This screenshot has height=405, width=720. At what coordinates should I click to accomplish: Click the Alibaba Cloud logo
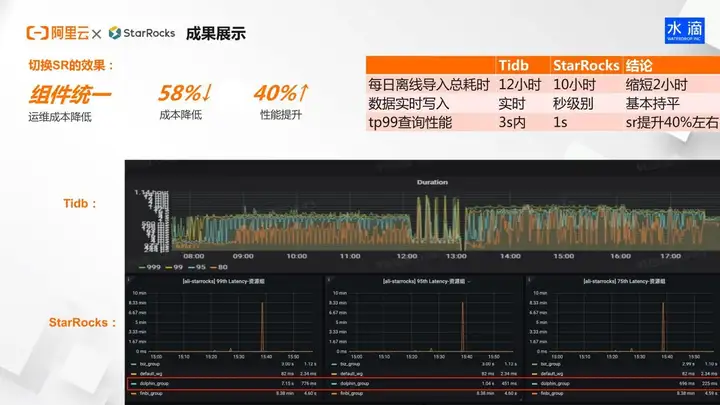[58, 33]
